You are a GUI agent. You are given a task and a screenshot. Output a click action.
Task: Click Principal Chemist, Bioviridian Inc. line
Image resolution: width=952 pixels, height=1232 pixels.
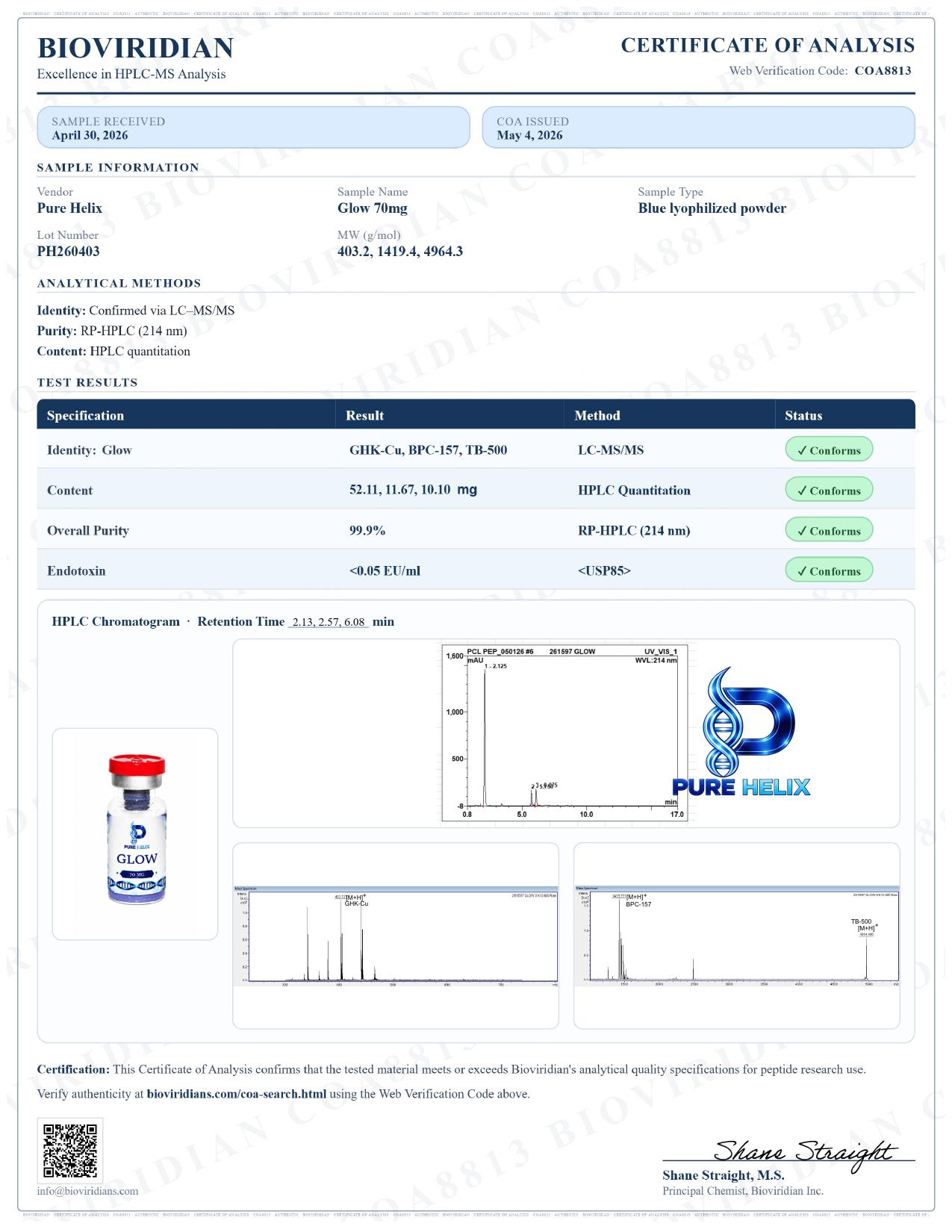pos(742,1191)
